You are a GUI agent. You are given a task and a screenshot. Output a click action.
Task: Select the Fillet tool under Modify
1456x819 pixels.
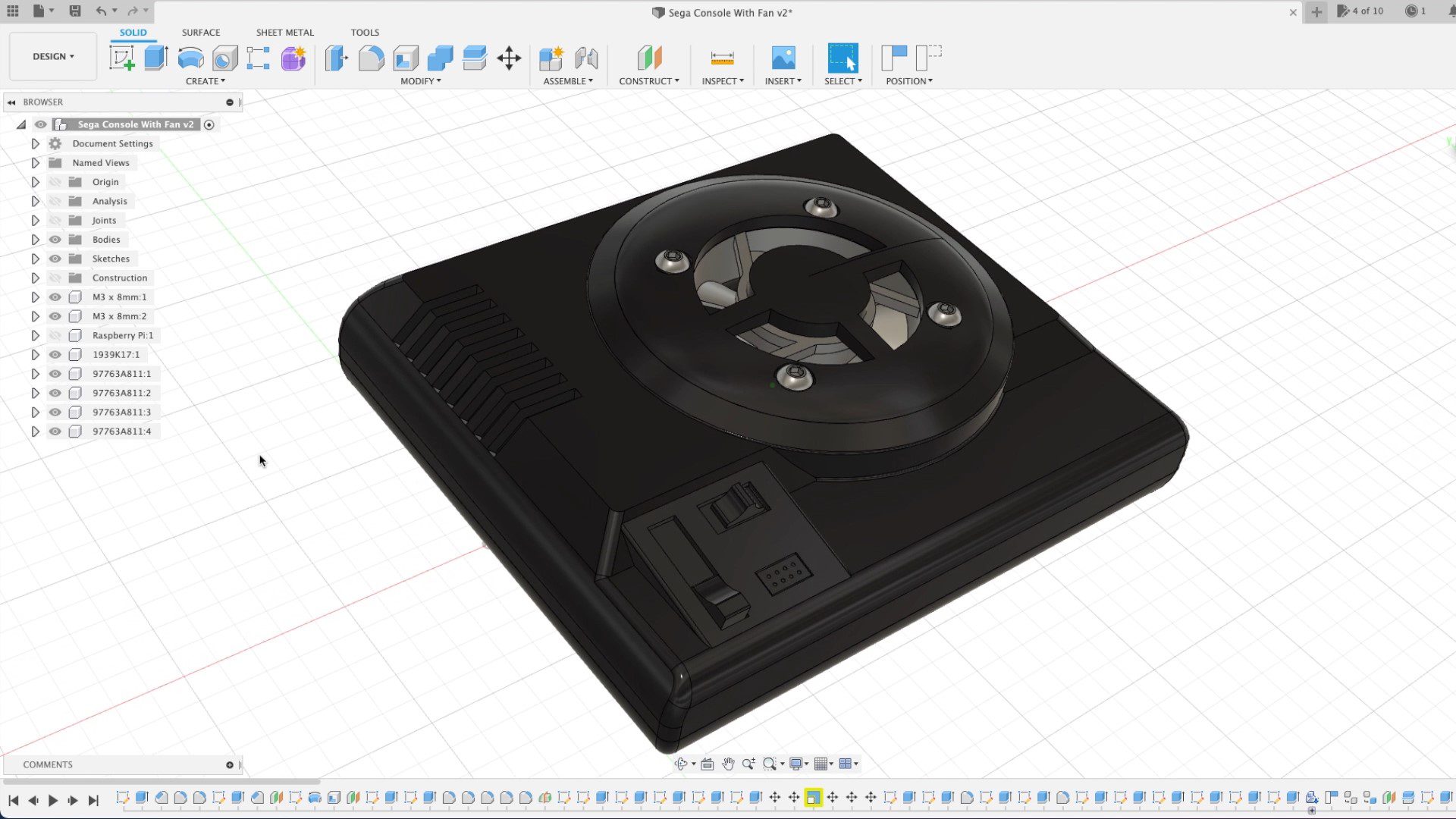[372, 58]
